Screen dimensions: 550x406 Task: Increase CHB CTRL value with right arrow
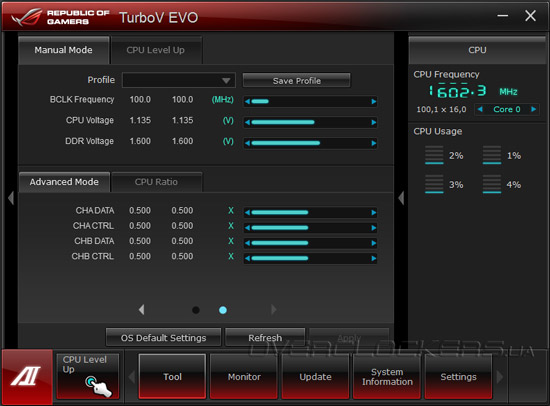pyautogui.click(x=374, y=258)
